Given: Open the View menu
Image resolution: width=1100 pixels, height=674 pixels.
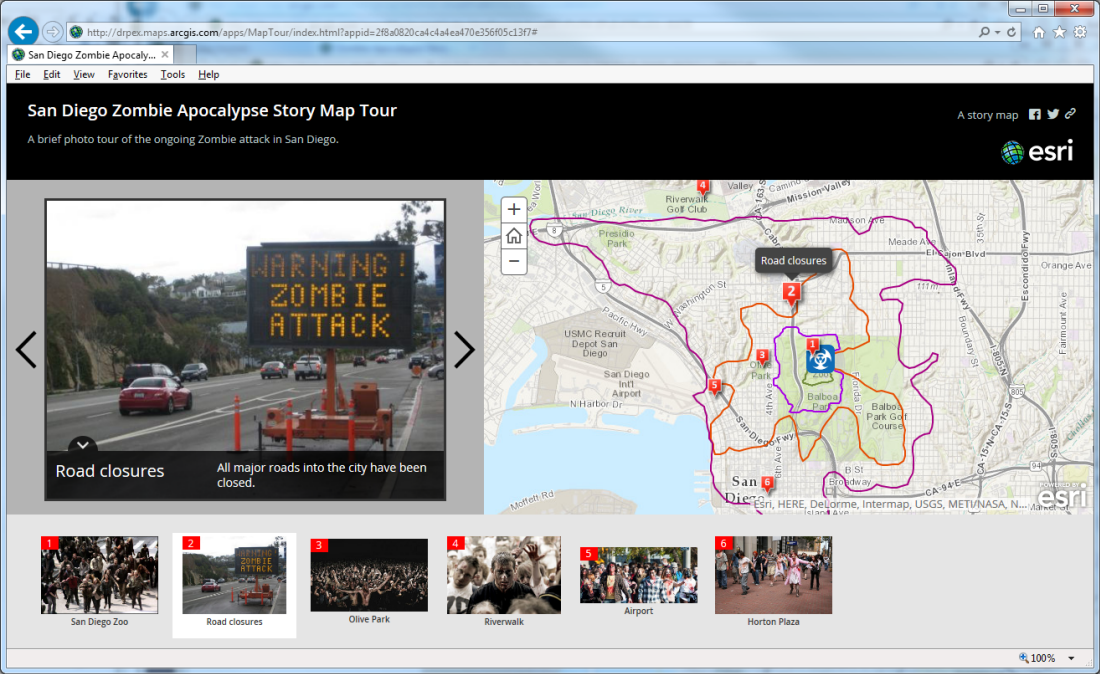Looking at the screenshot, I should (83, 74).
